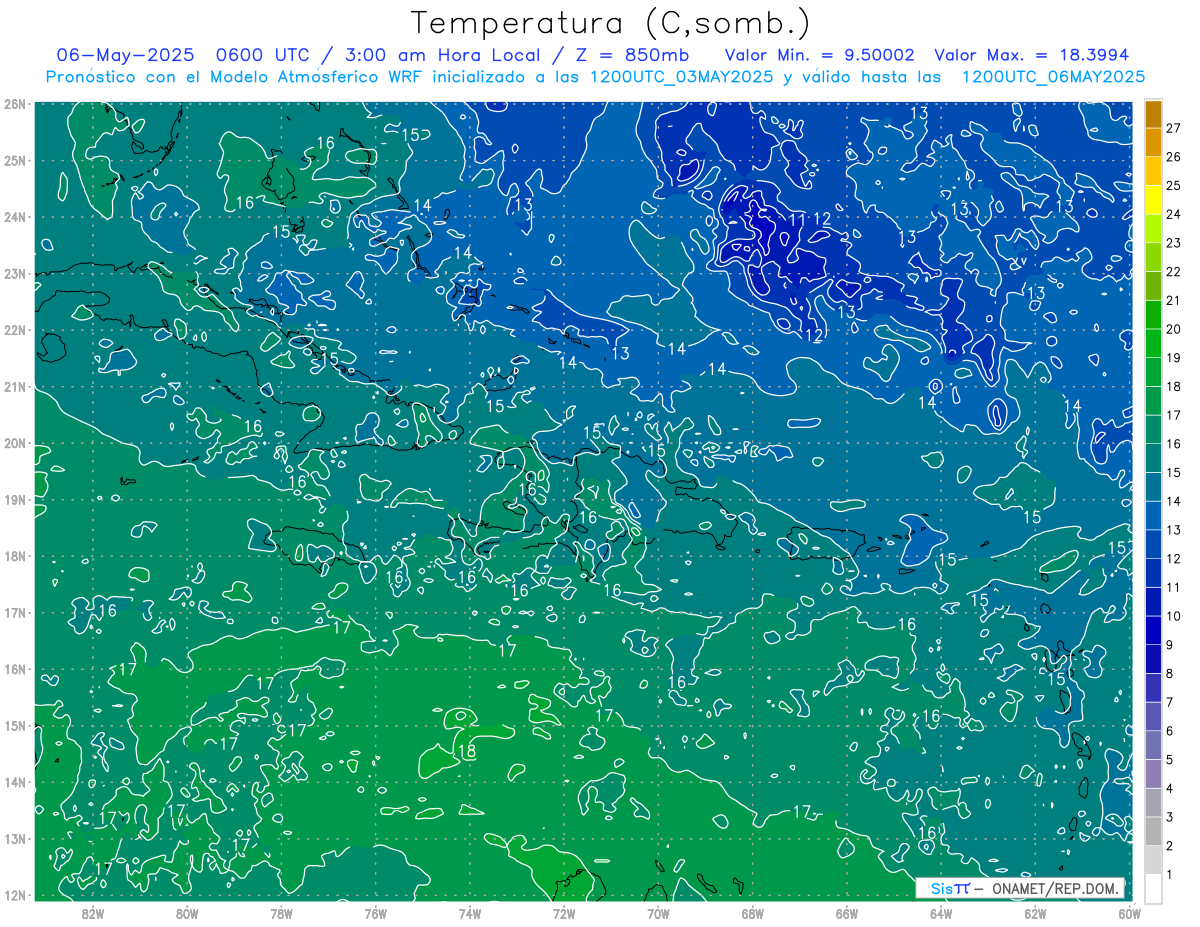
Task: Click the "78W" longitude axis label
Action: point(281,913)
